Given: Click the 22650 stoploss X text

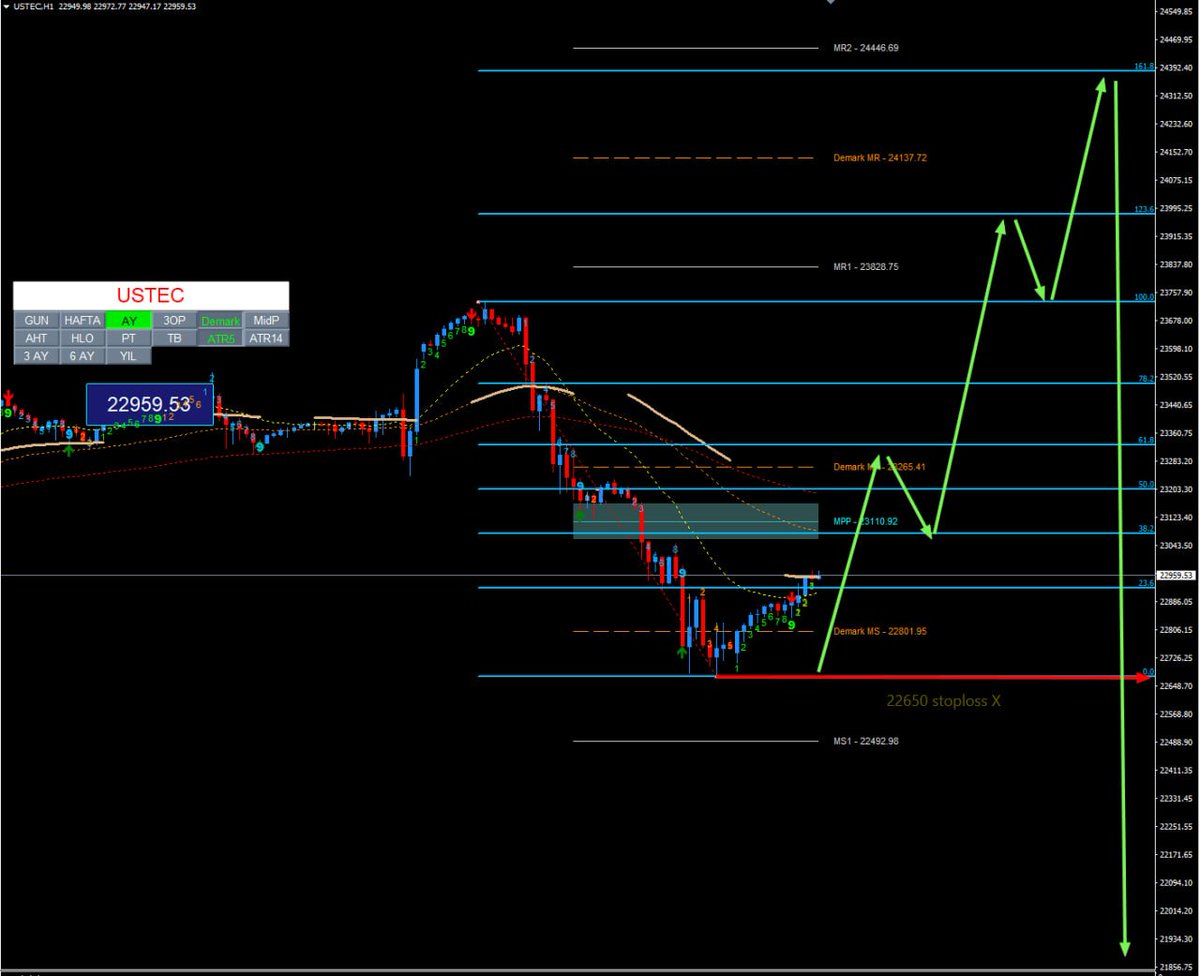Looking at the screenshot, I should pos(943,701).
